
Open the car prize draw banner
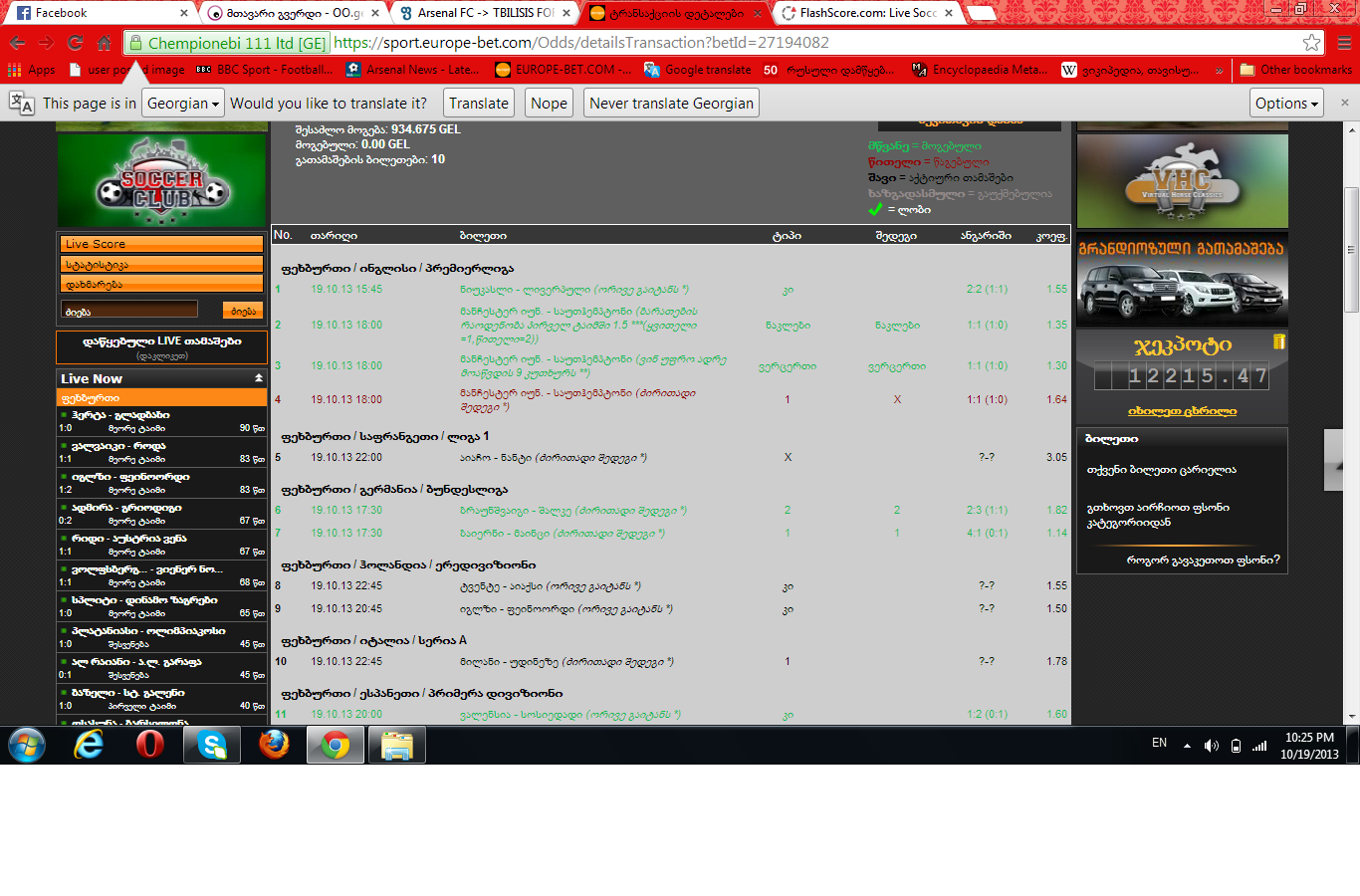(x=1183, y=279)
